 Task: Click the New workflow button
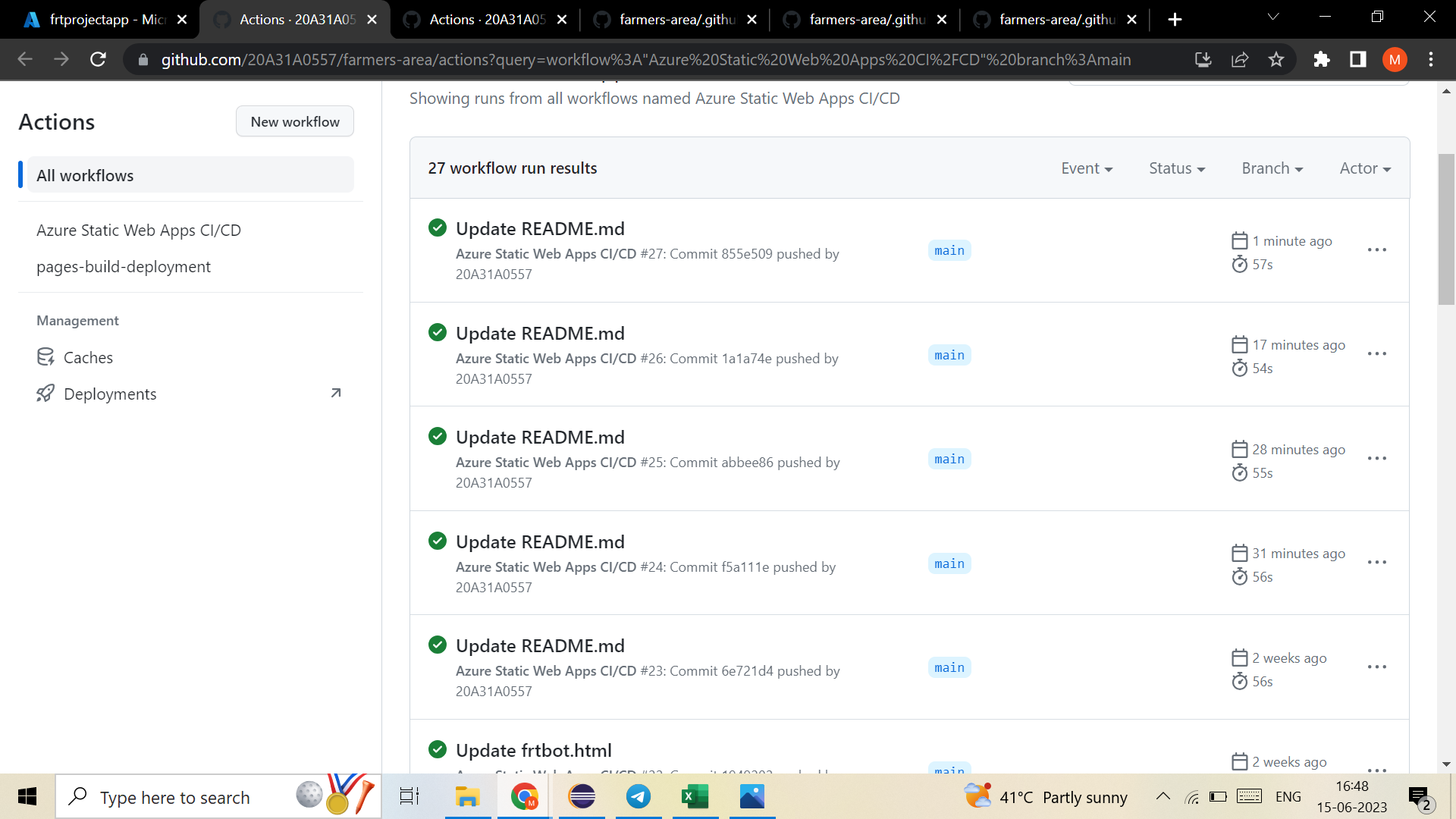(x=294, y=121)
